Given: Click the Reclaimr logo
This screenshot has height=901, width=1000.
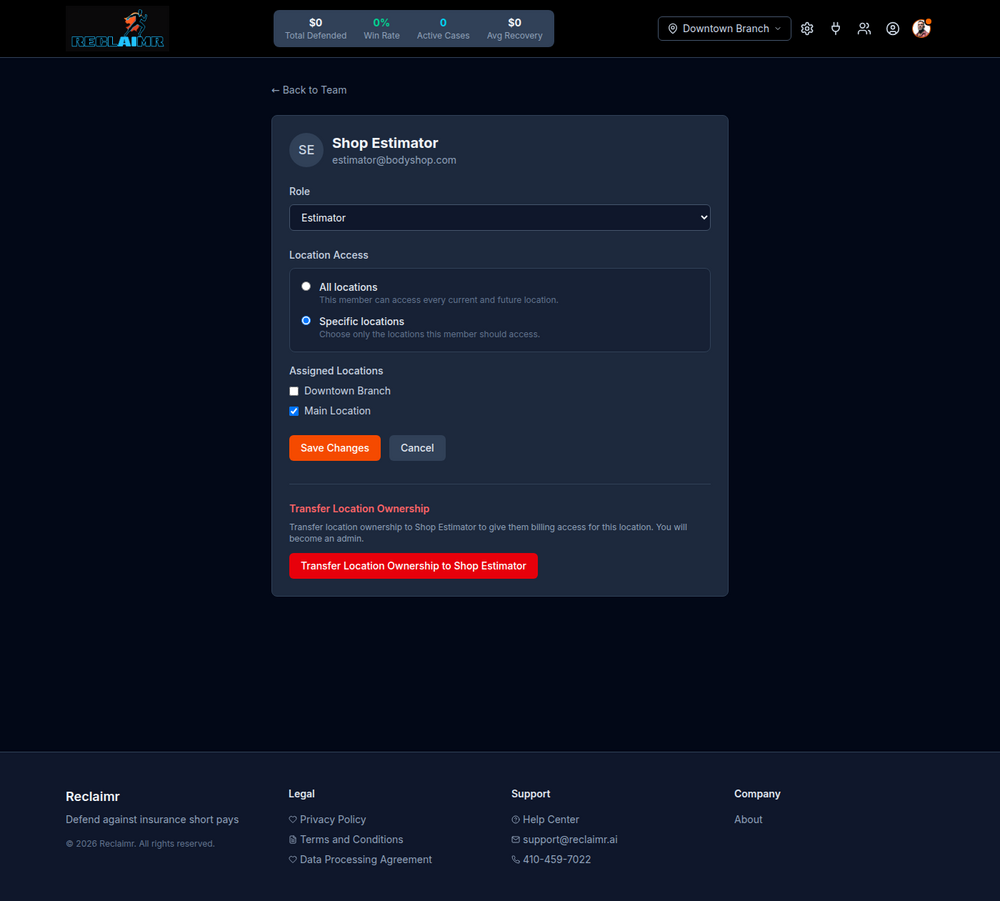Looking at the screenshot, I should tap(117, 29).
